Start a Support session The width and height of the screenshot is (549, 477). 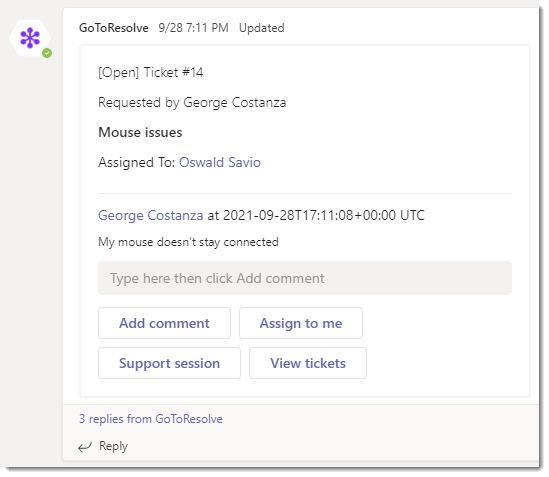169,363
